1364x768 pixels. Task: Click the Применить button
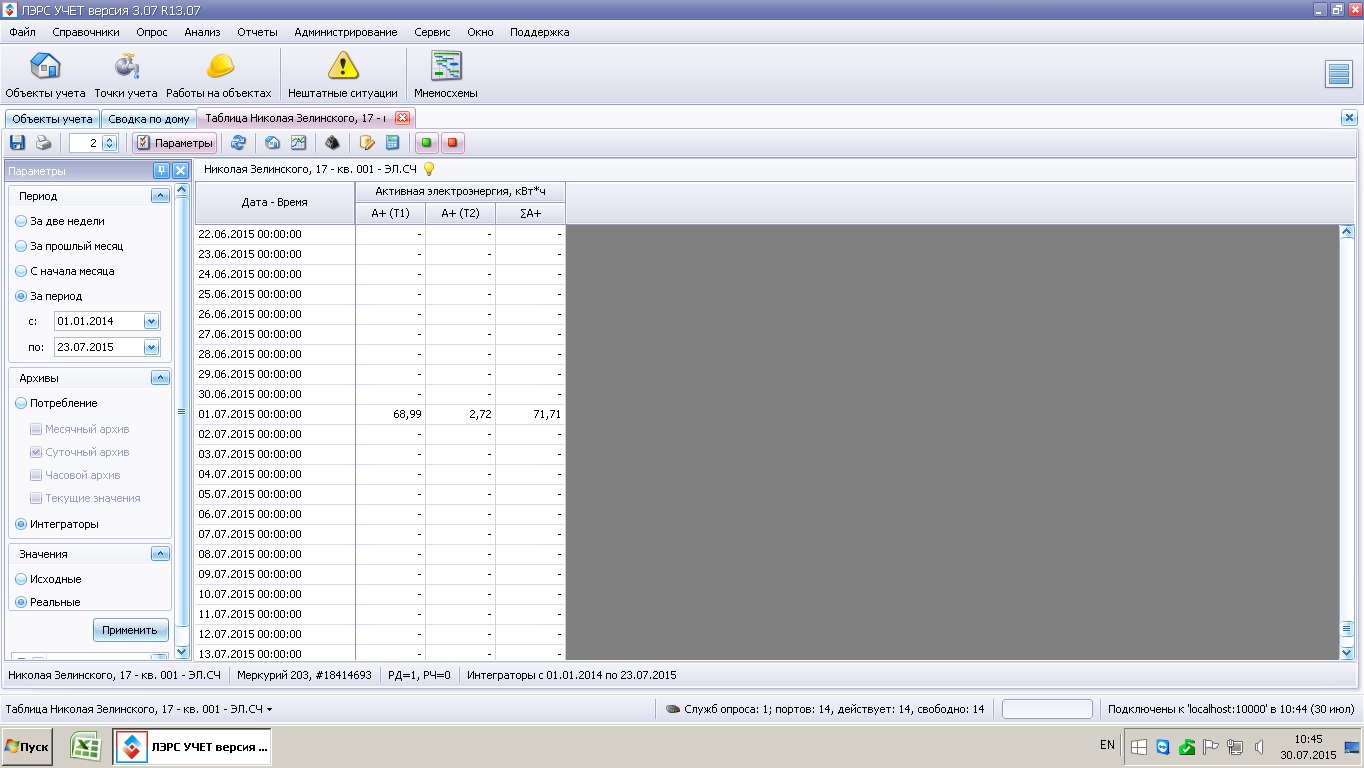[x=130, y=630]
